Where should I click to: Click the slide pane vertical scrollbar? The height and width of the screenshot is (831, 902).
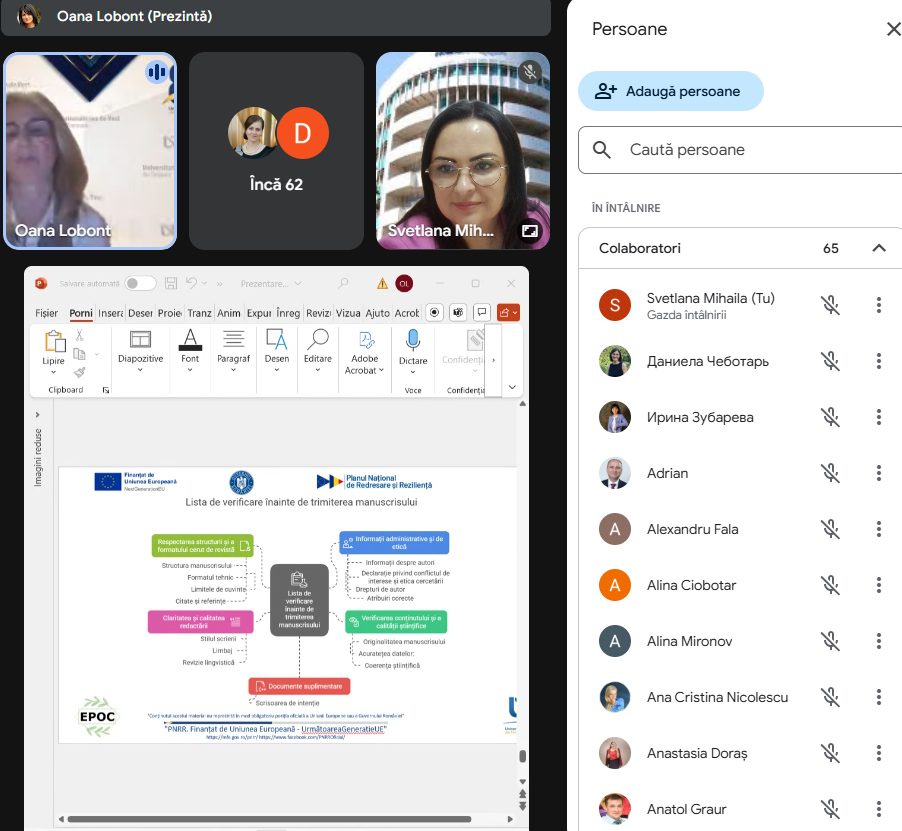[x=522, y=600]
